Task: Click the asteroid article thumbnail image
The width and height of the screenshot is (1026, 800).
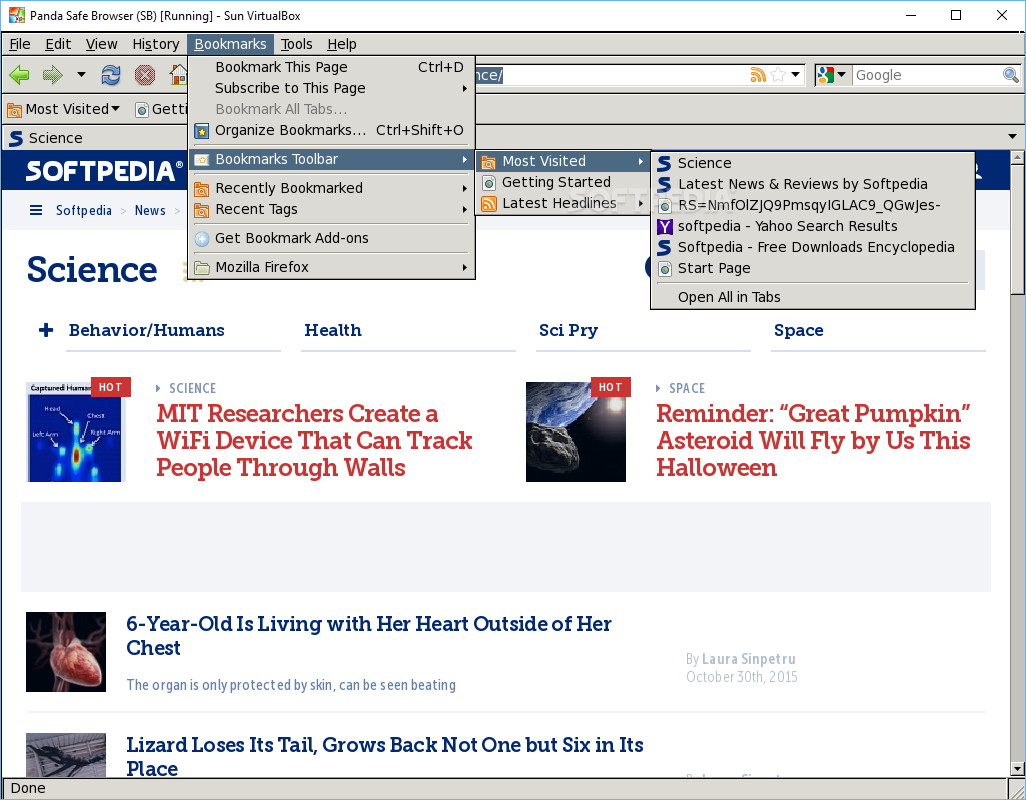Action: coord(576,432)
